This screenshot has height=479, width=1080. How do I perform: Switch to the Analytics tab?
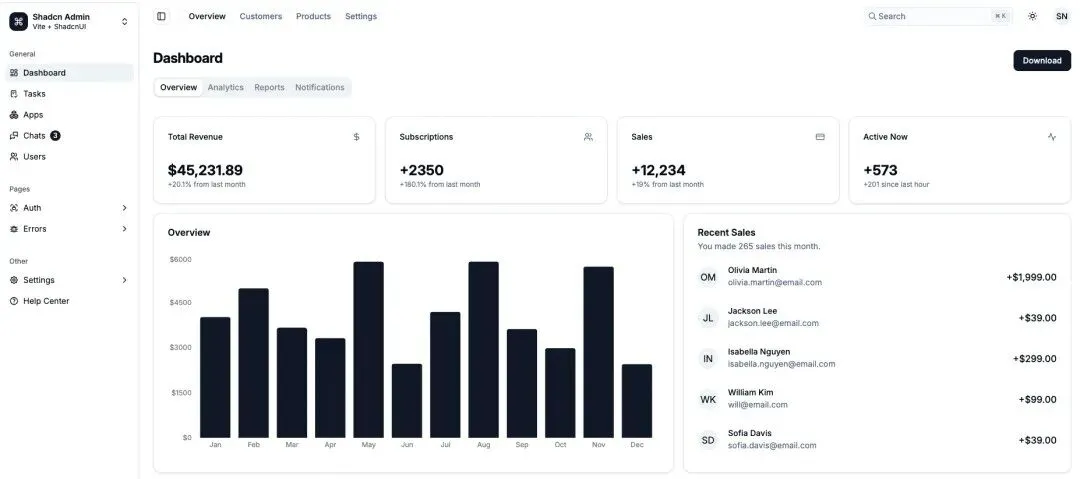225,88
